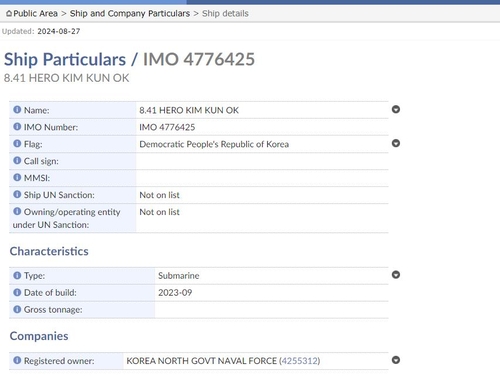Expand the Registered owner row arrow

[x=396, y=360]
